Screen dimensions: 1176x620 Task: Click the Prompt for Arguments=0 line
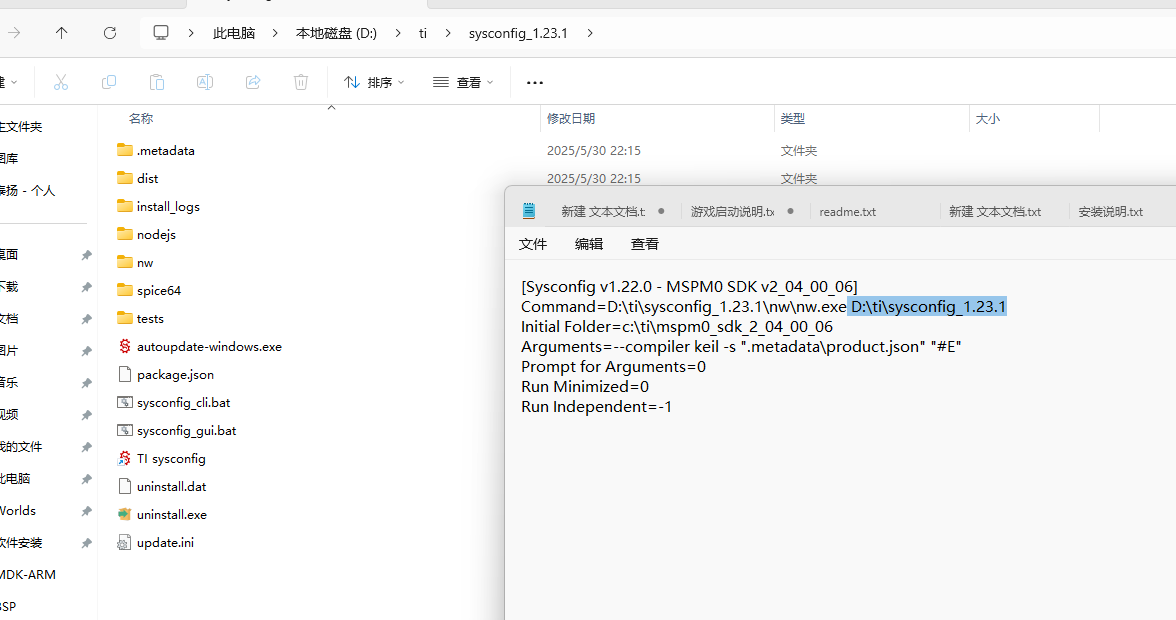(x=614, y=367)
